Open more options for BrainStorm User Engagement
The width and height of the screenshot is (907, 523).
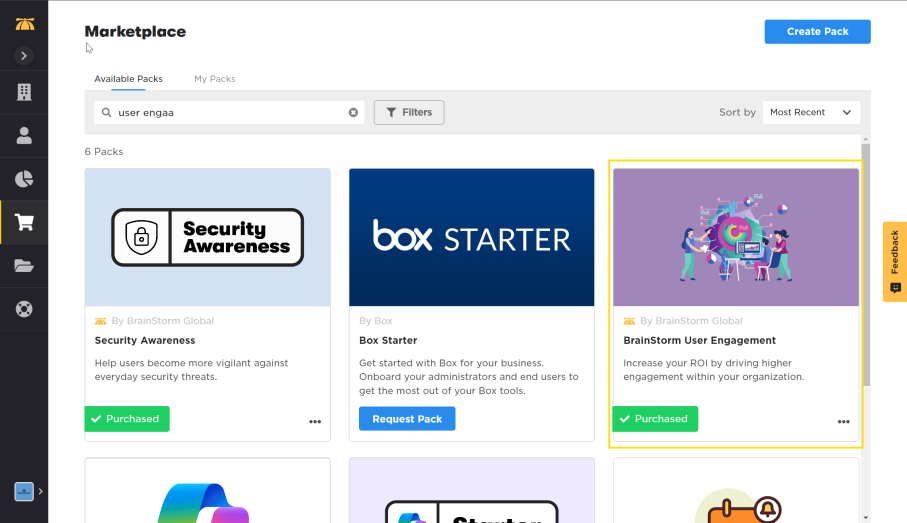844,422
